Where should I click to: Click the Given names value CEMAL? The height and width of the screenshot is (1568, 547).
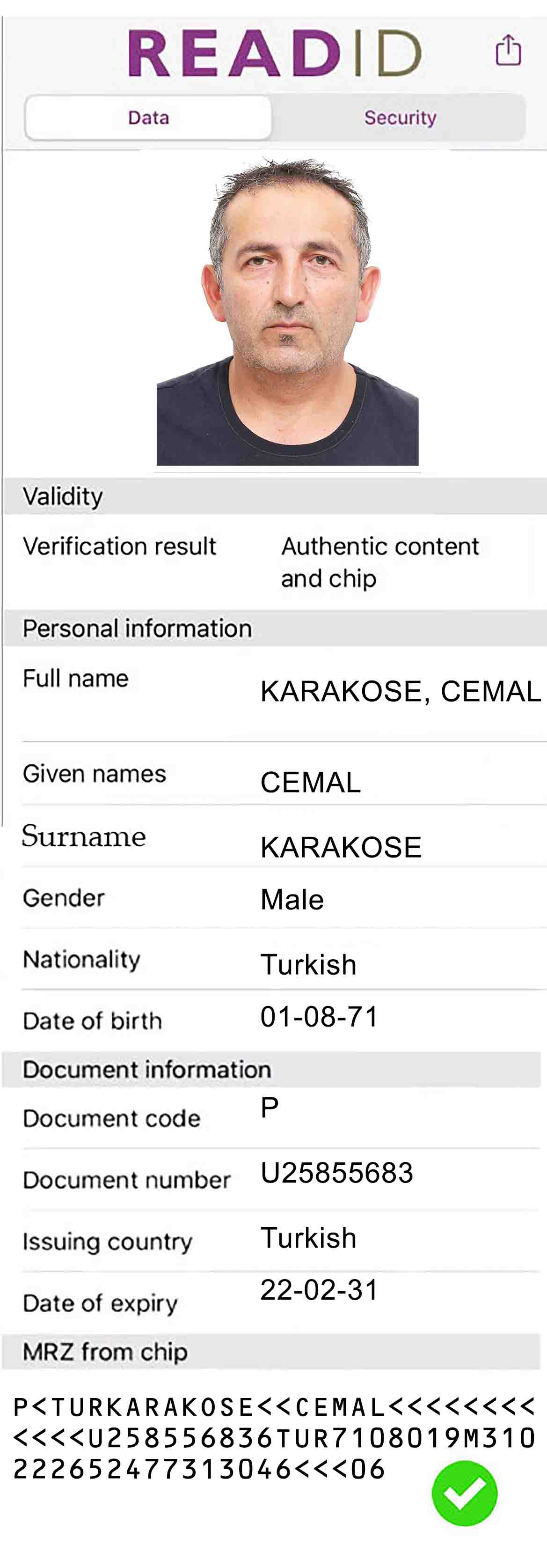click(x=310, y=782)
